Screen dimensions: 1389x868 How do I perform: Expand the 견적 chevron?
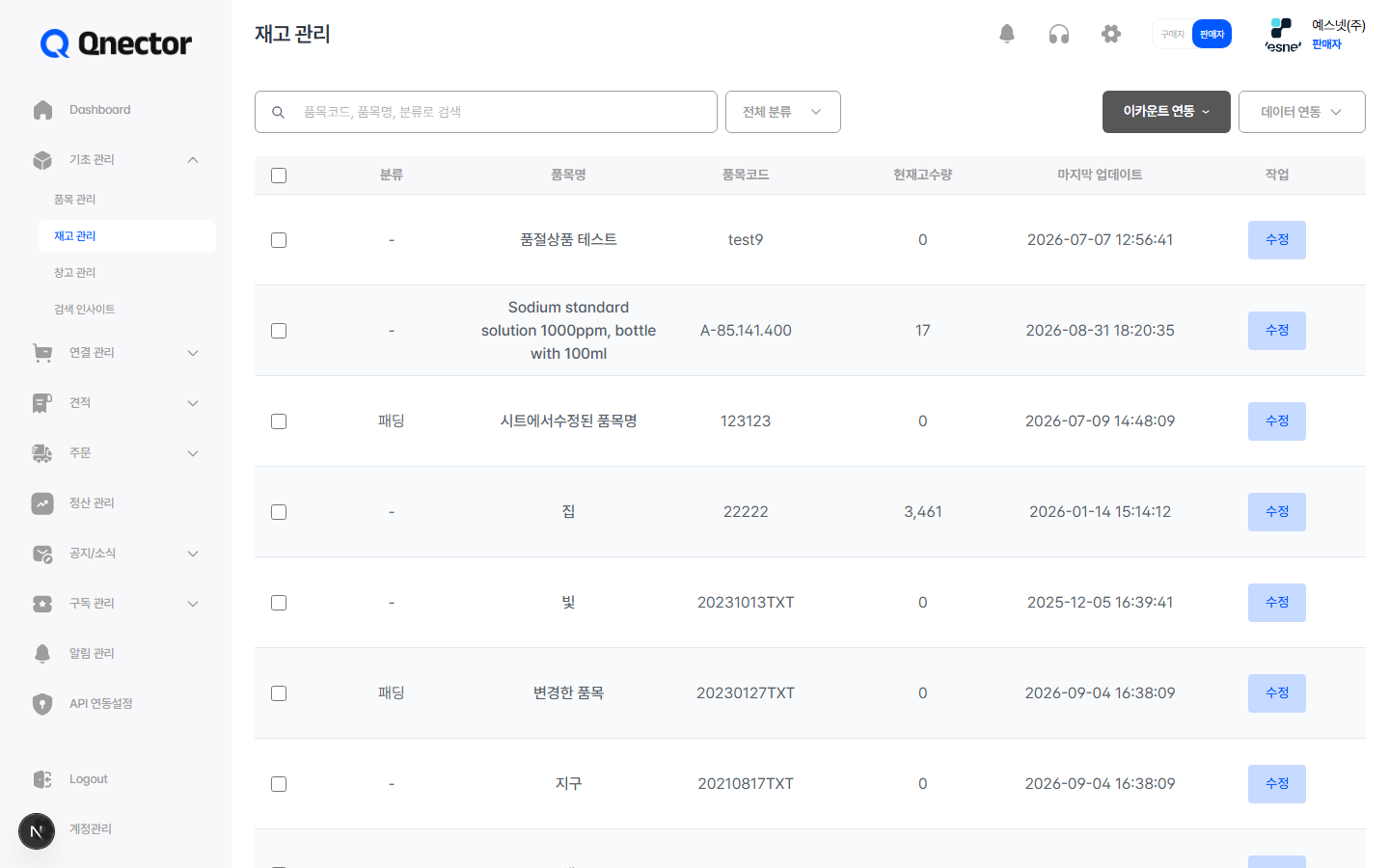click(193, 403)
